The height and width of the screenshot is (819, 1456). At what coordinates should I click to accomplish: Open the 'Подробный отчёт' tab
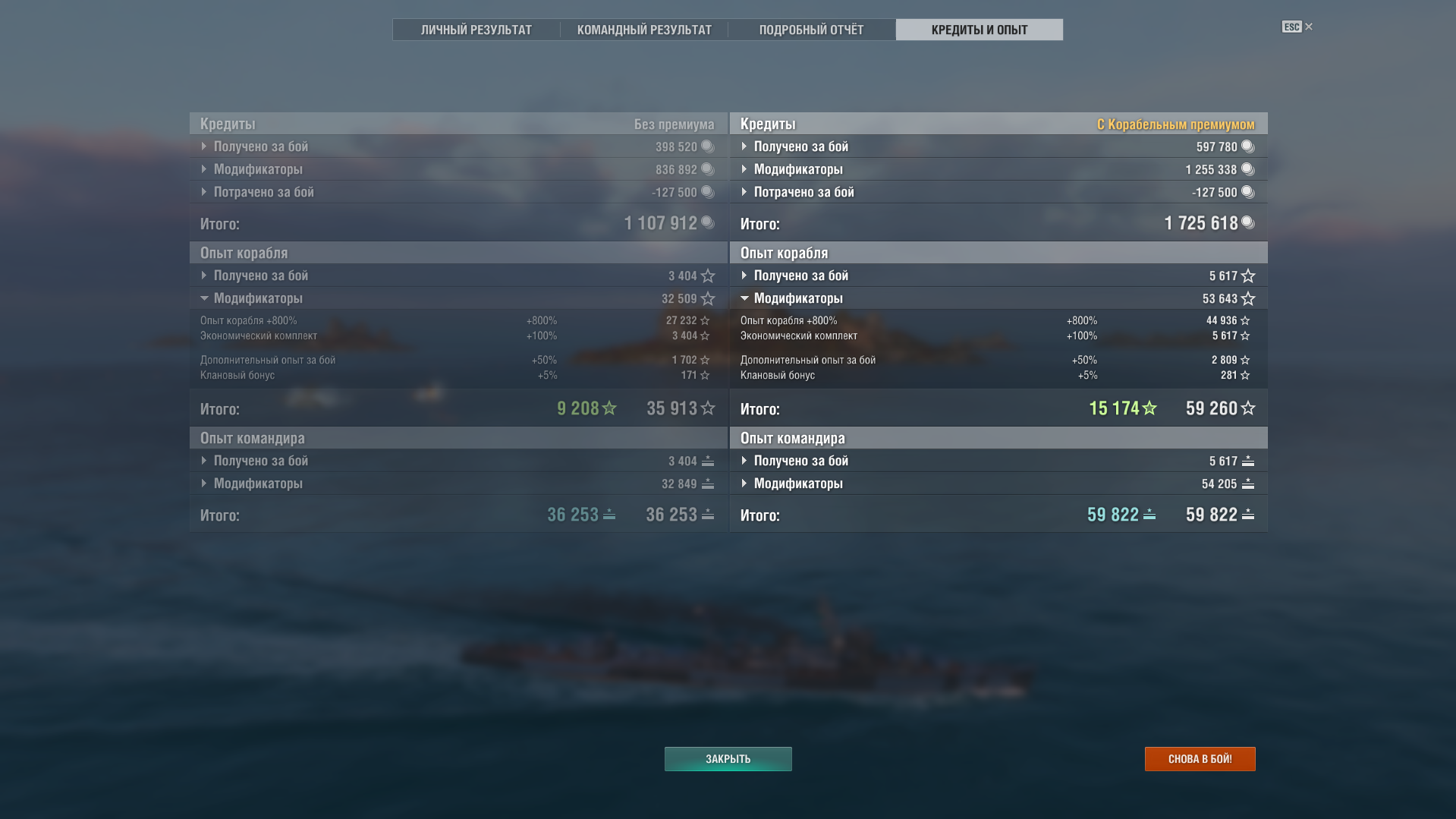pyautogui.click(x=812, y=30)
